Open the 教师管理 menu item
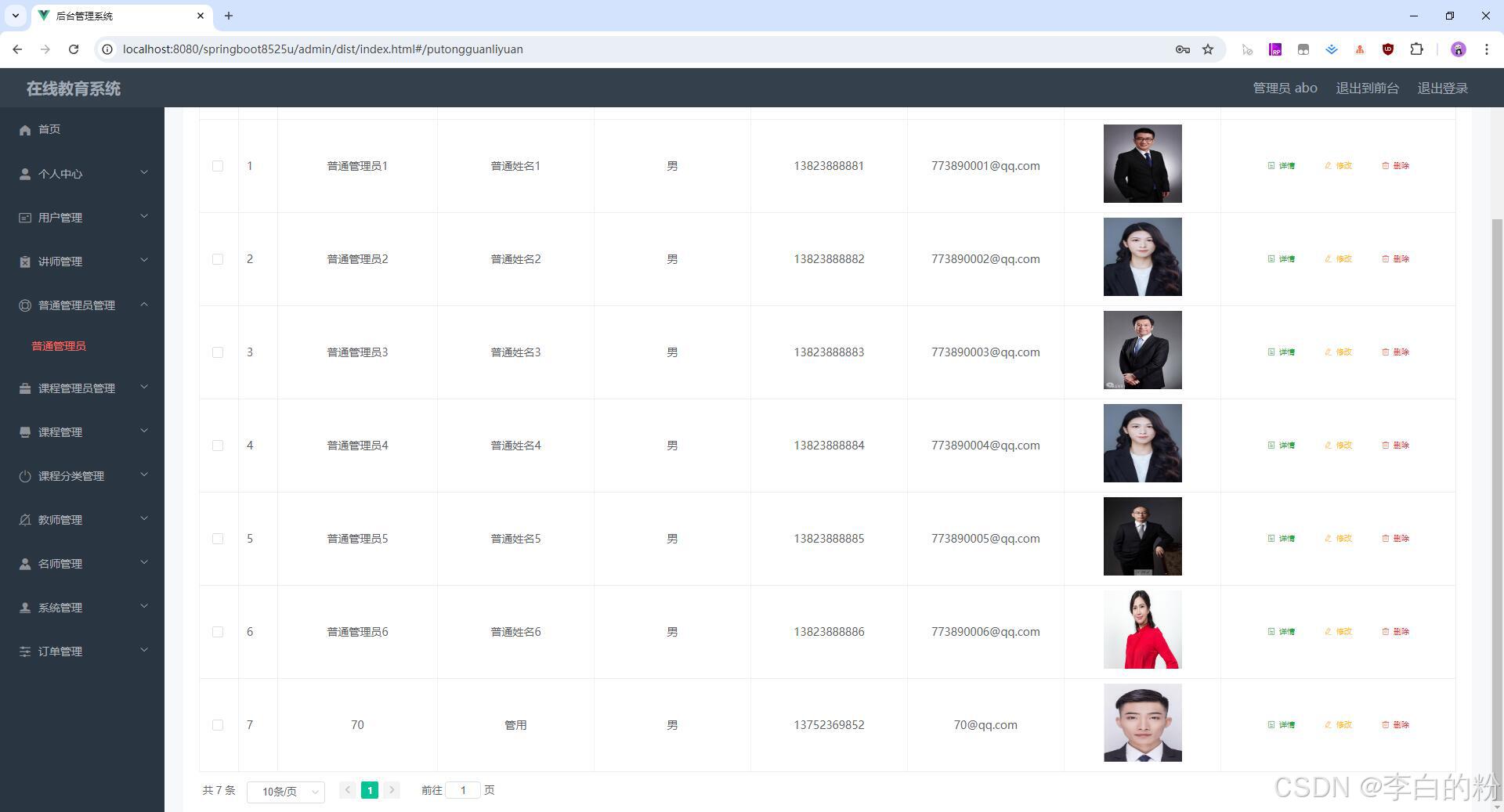This screenshot has width=1504, height=812. 82,520
